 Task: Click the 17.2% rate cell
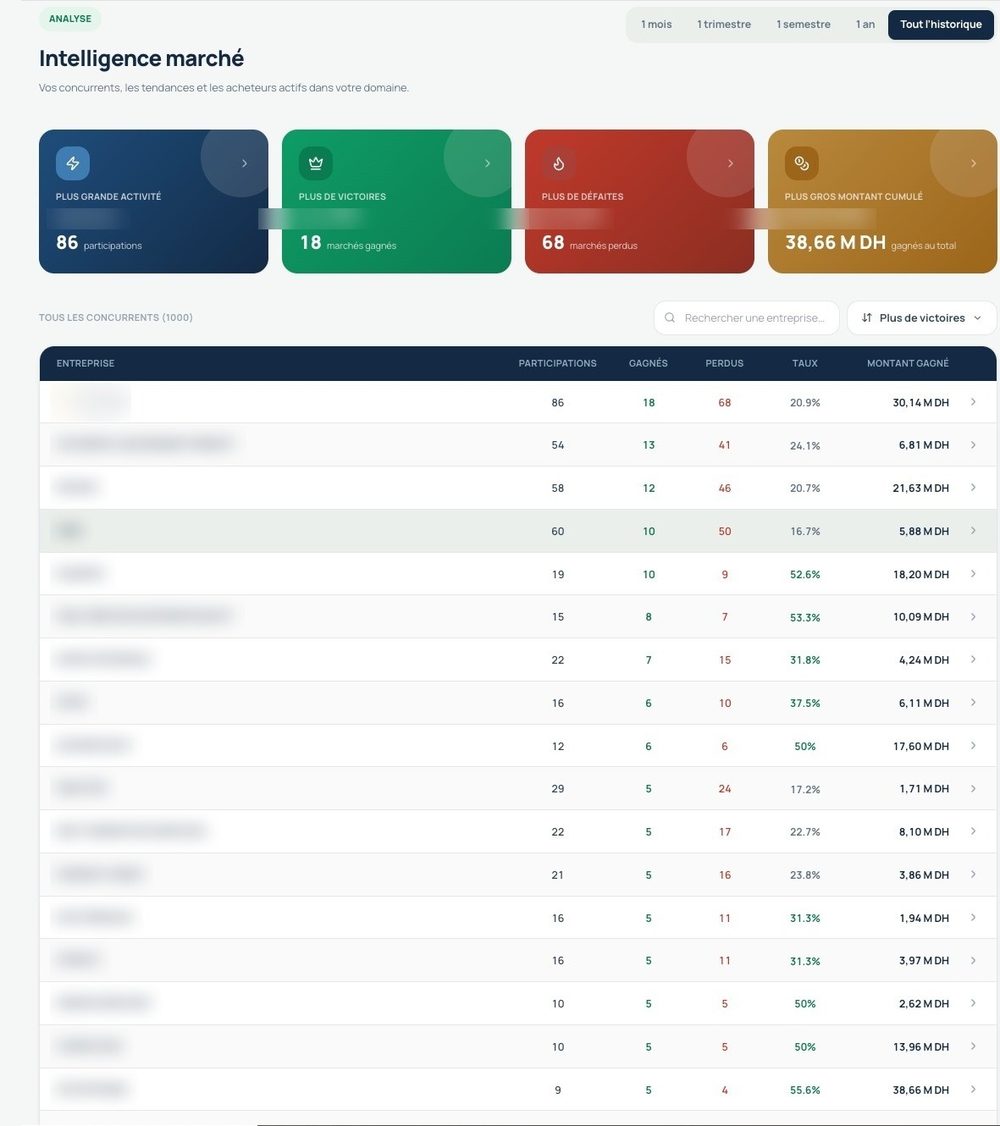(805, 789)
